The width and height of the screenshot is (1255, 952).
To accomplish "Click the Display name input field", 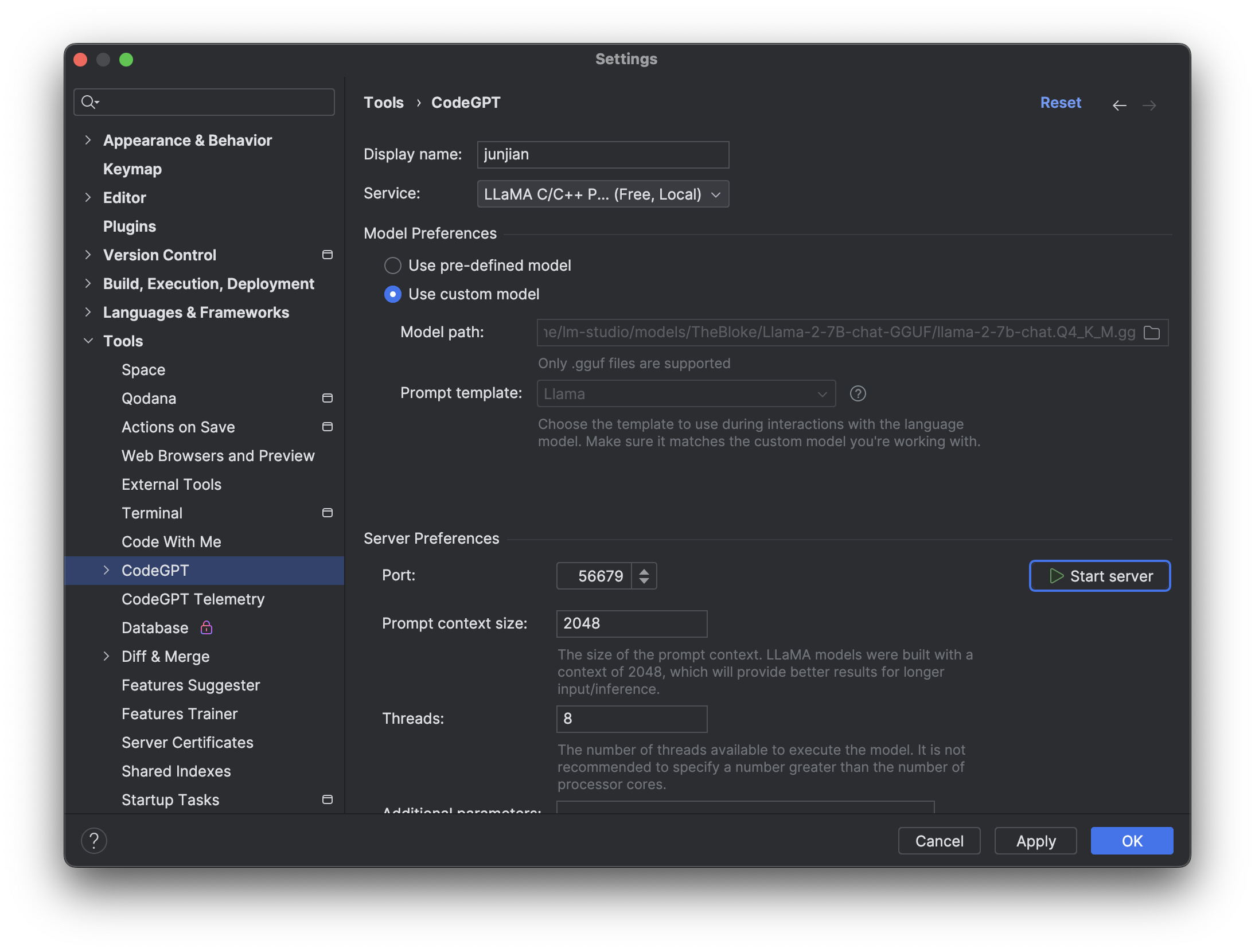I will [602, 155].
